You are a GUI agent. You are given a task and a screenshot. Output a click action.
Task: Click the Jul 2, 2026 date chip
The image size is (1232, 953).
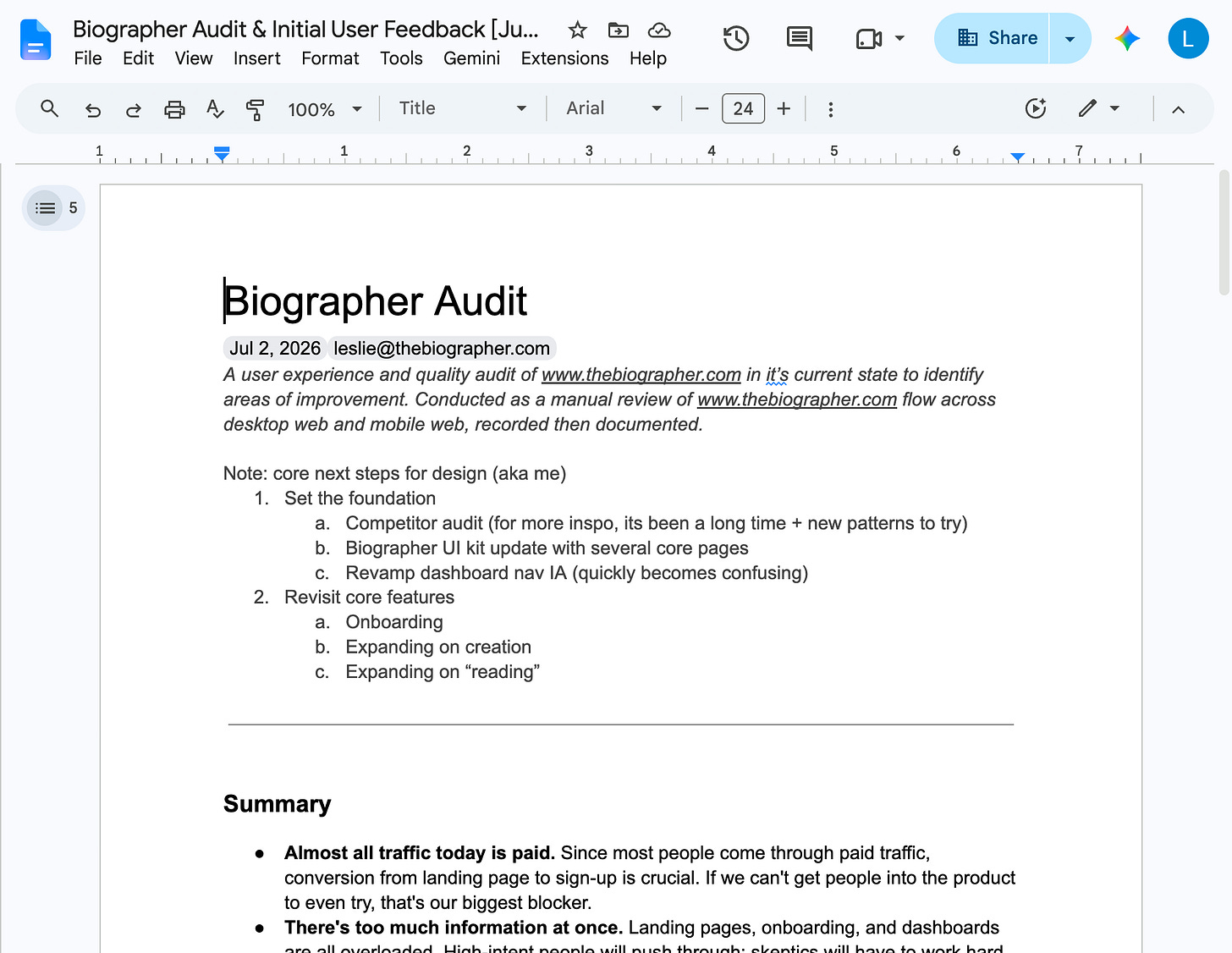coord(275,349)
